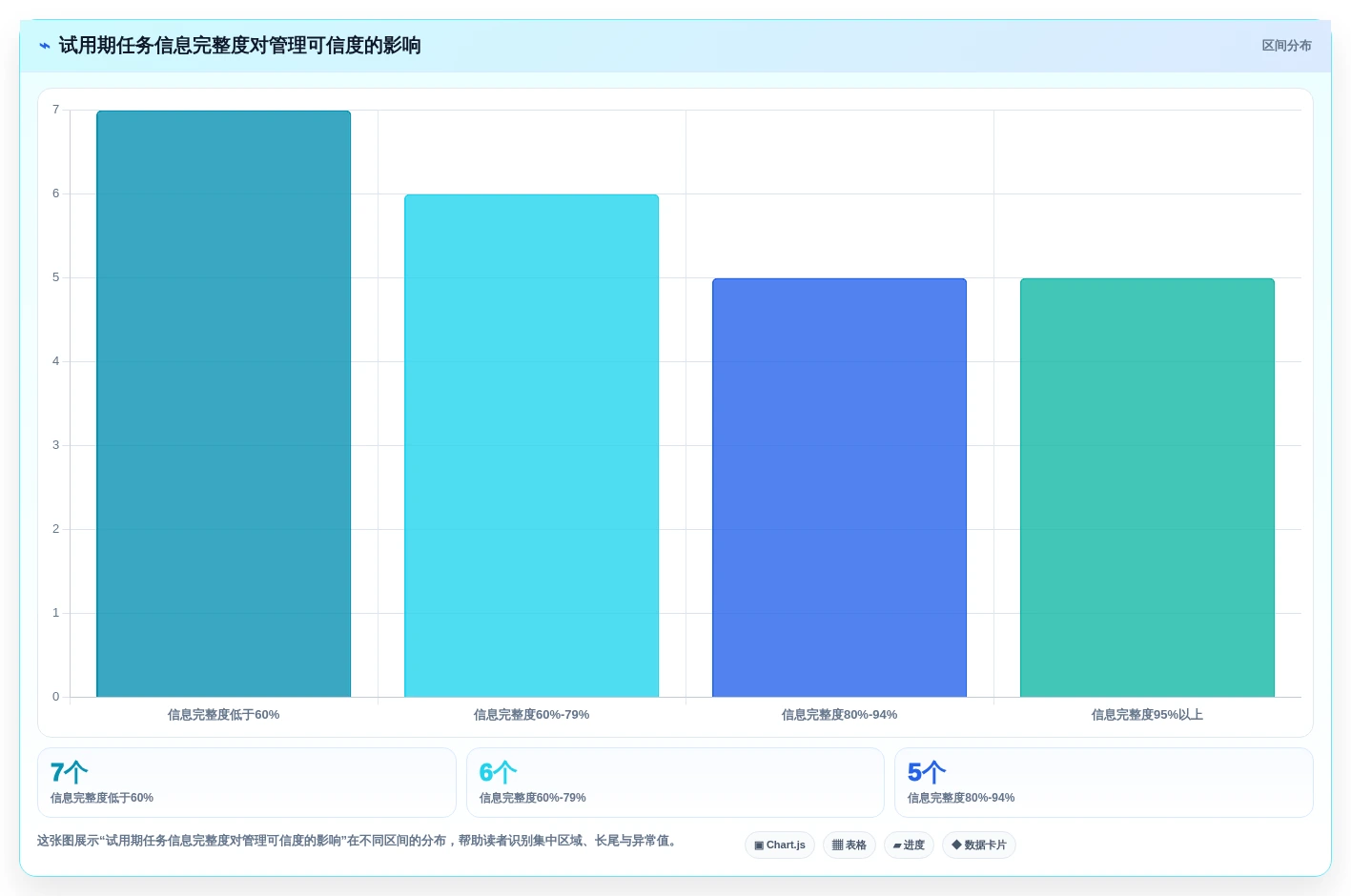1351x896 pixels.
Task: Select the 进度 tag chip
Action: pos(909,845)
